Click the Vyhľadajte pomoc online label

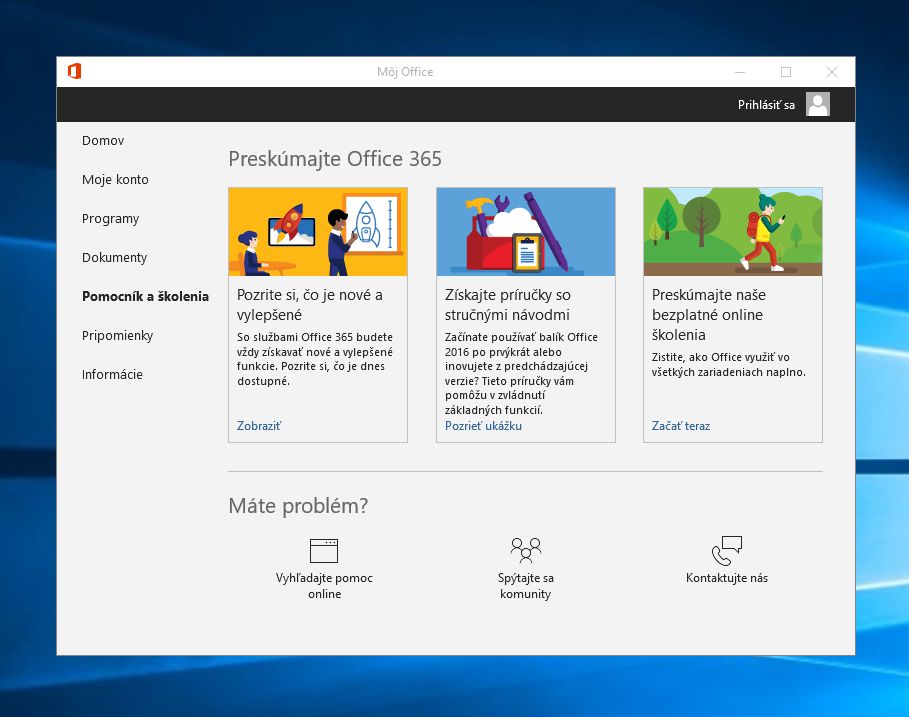[x=324, y=585]
